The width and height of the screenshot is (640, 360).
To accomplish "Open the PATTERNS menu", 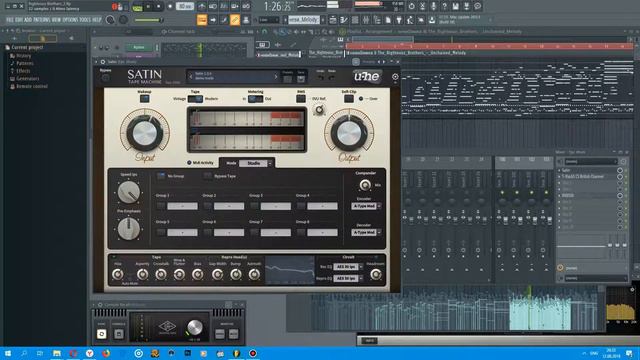I will (42, 20).
